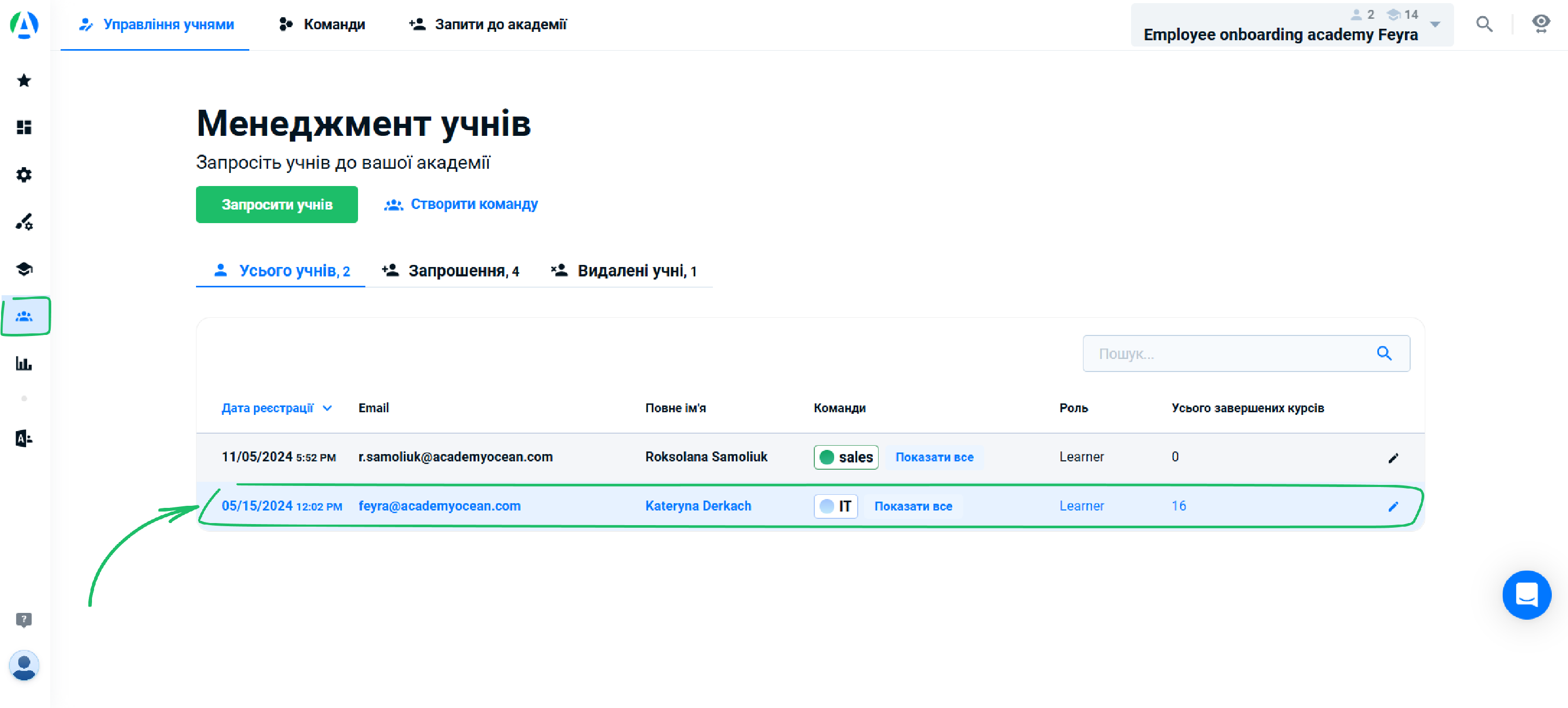
Task: Click Роль column header
Action: (x=1073, y=408)
